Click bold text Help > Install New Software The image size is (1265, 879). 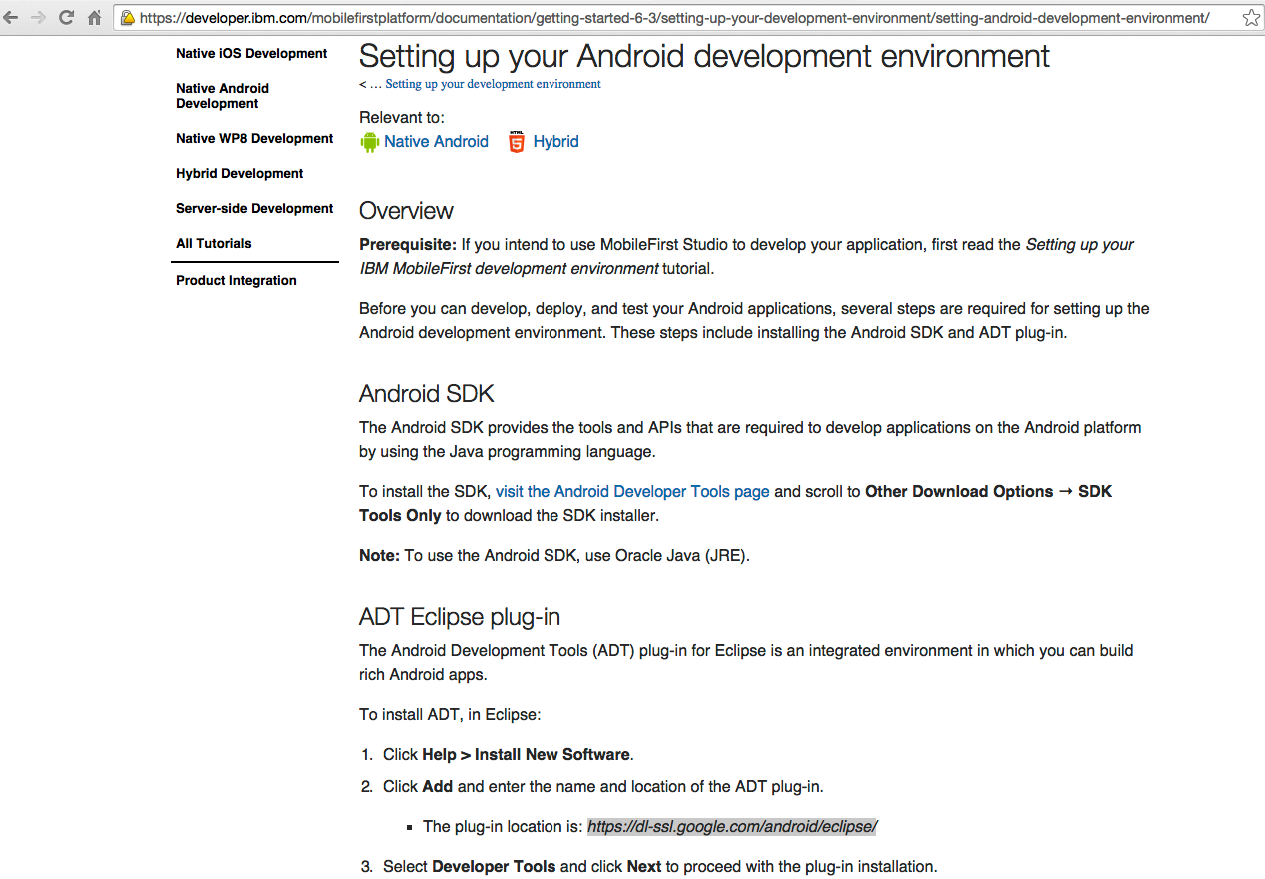(526, 755)
